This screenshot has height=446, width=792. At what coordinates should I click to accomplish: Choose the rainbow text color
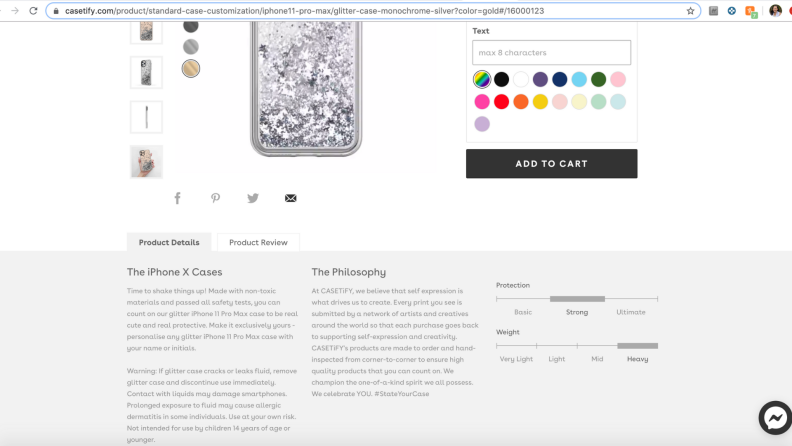(482, 79)
